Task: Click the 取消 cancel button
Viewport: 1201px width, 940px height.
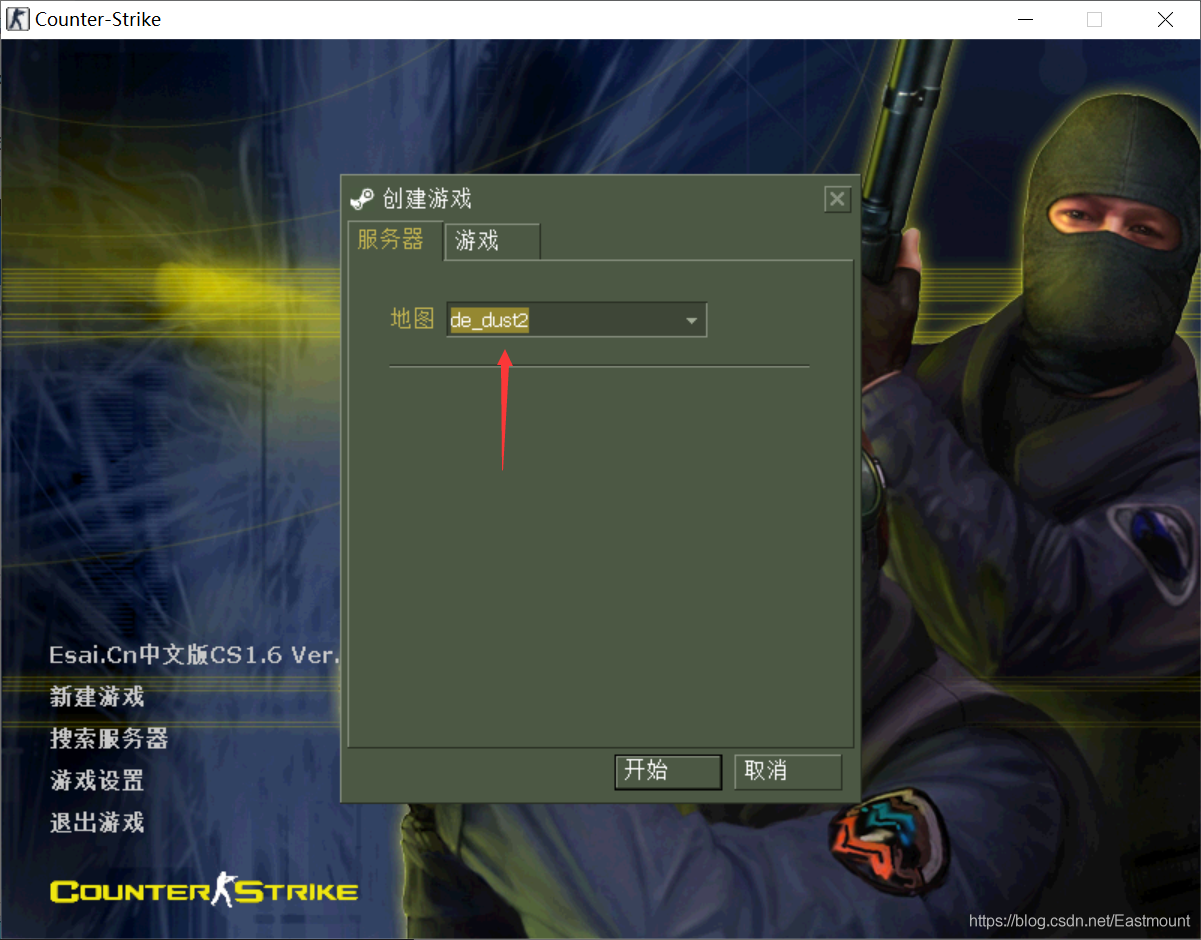Action: [788, 771]
